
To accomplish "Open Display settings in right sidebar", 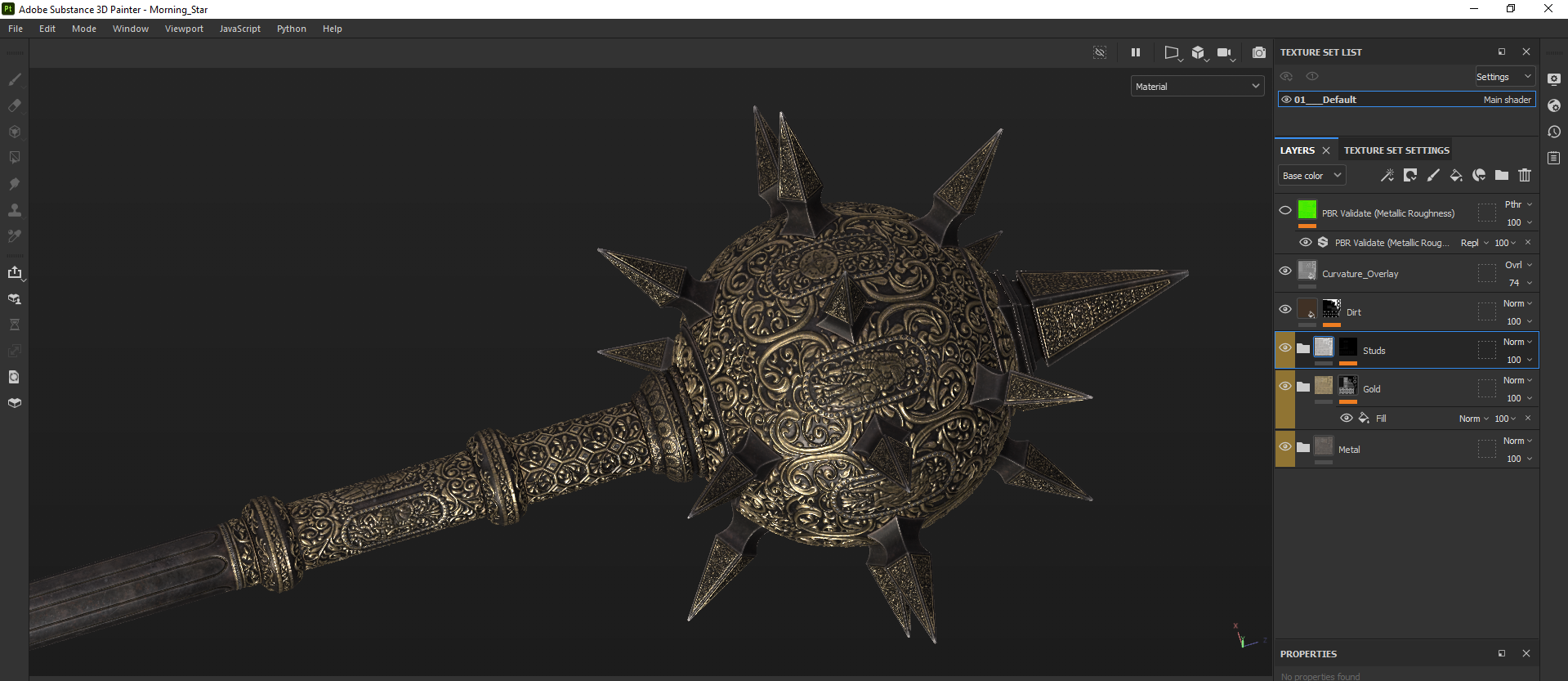I will pyautogui.click(x=1554, y=79).
